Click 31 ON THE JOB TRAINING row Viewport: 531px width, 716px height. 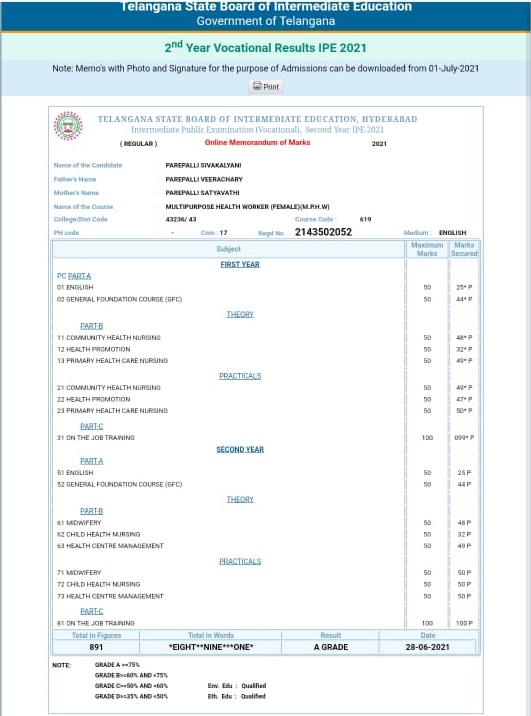(265, 437)
